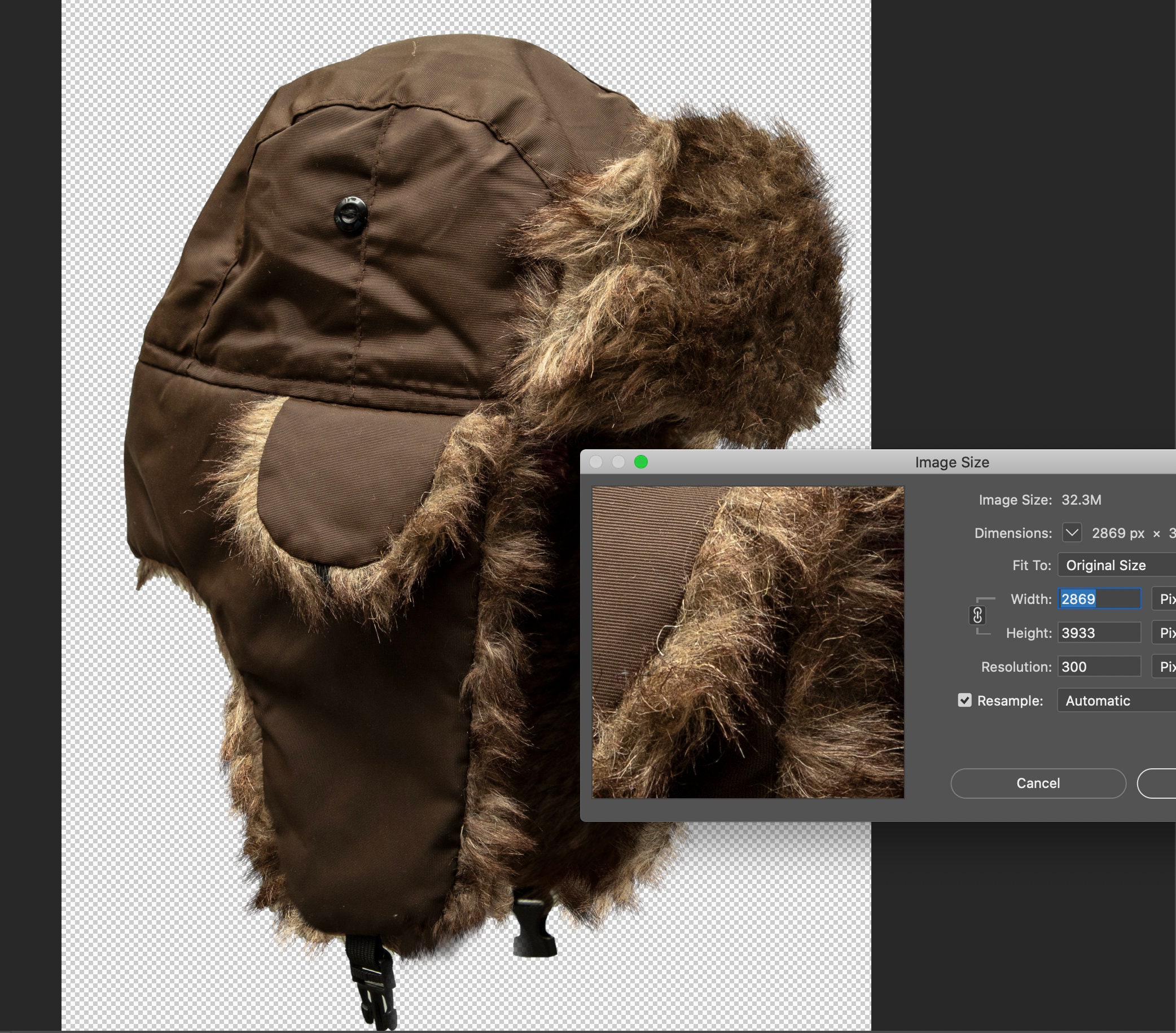Open the Resample Automatic method dropdown
Screen dimensions: 1176x1033
(1117, 701)
